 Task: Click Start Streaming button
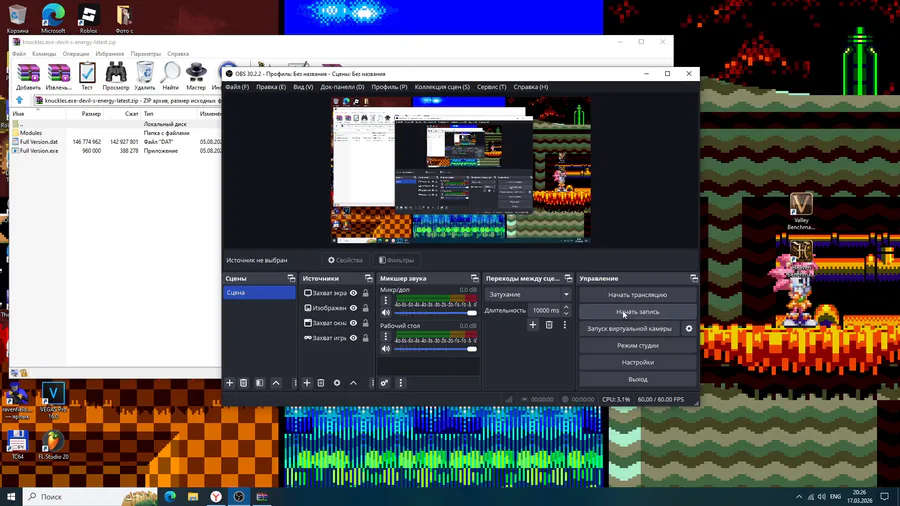pos(638,295)
